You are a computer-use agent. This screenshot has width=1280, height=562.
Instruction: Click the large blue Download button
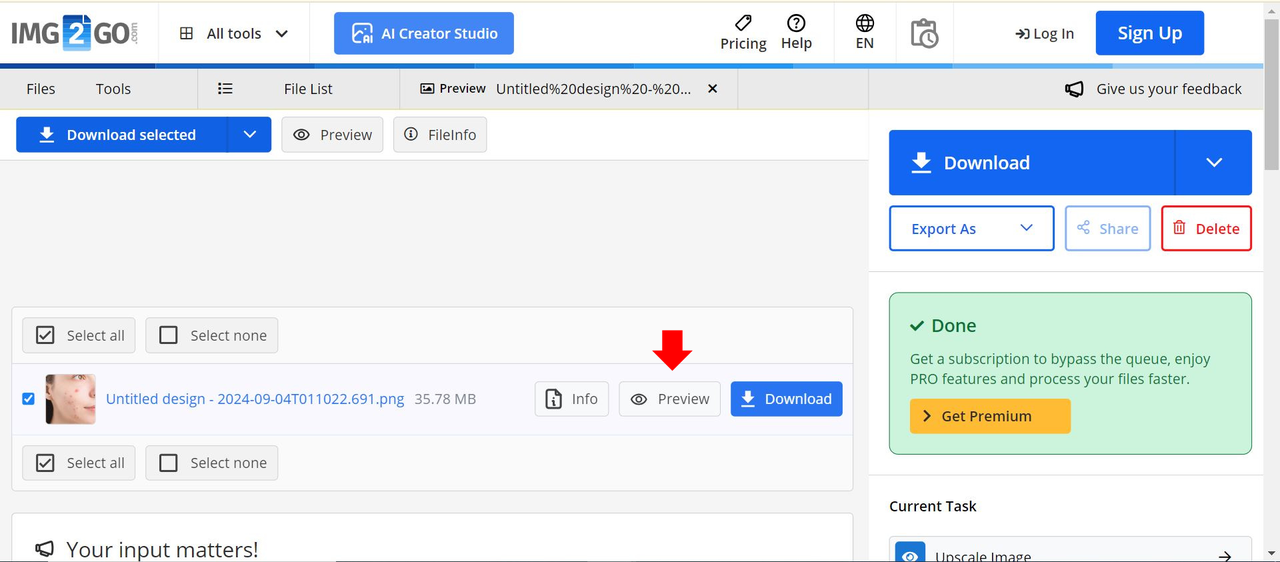[1031, 163]
